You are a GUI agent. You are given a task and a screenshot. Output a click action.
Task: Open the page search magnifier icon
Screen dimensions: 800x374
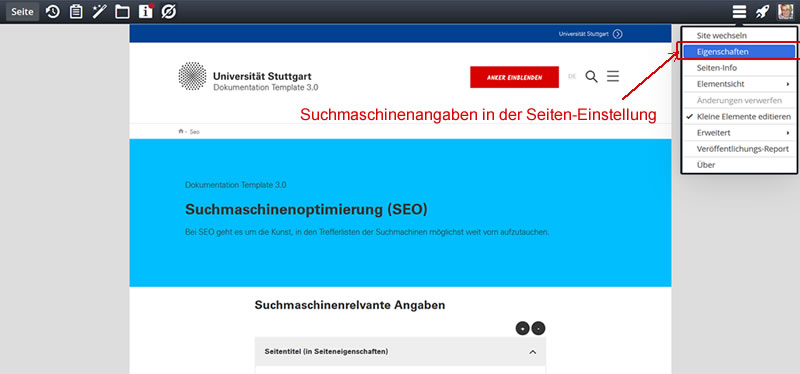591,77
